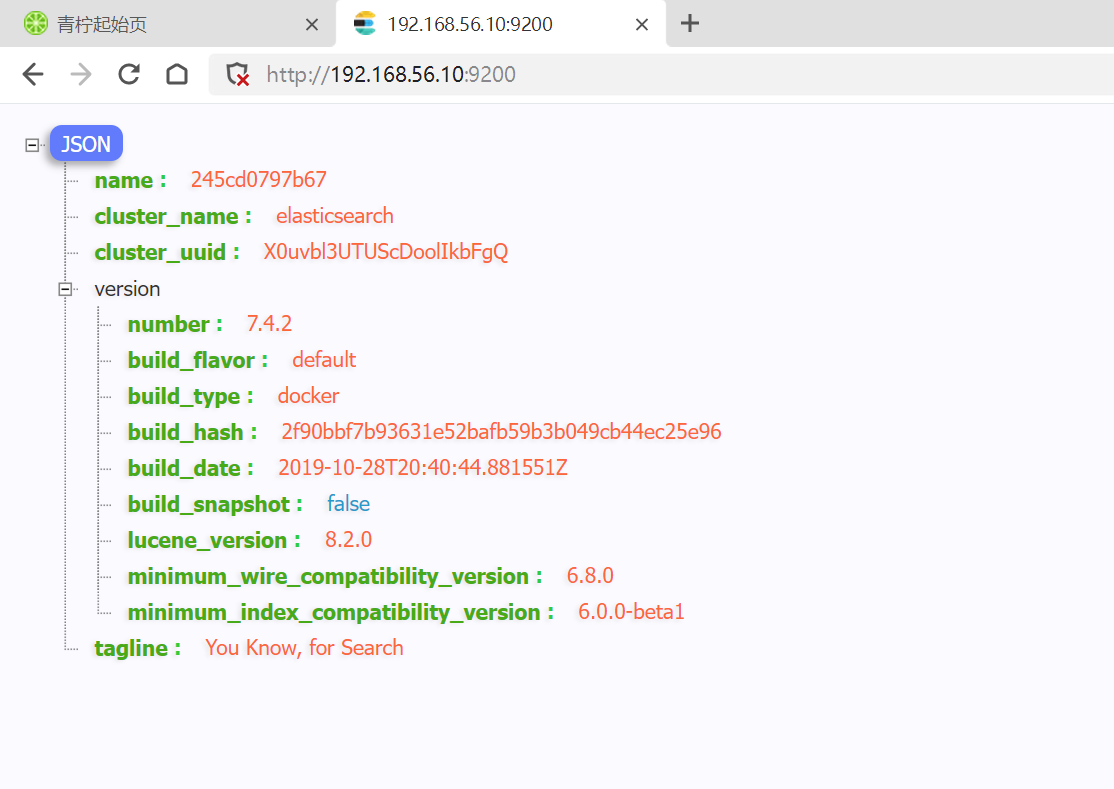The height and width of the screenshot is (789, 1114).
Task: Click the browser back arrow
Action: 33,74
